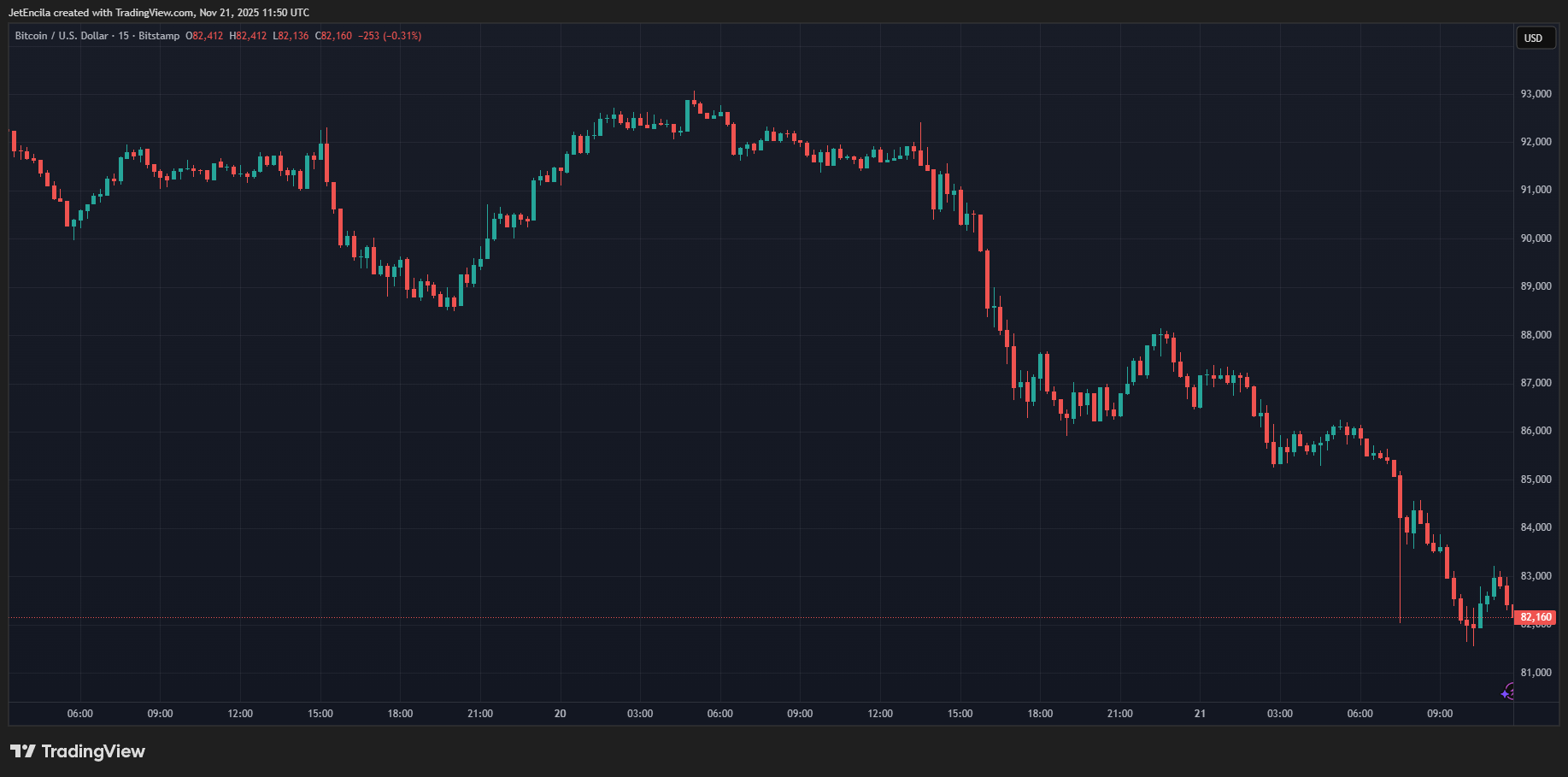Click the 81,000 price axis label
The width and height of the screenshot is (1568, 777).
(x=1536, y=673)
